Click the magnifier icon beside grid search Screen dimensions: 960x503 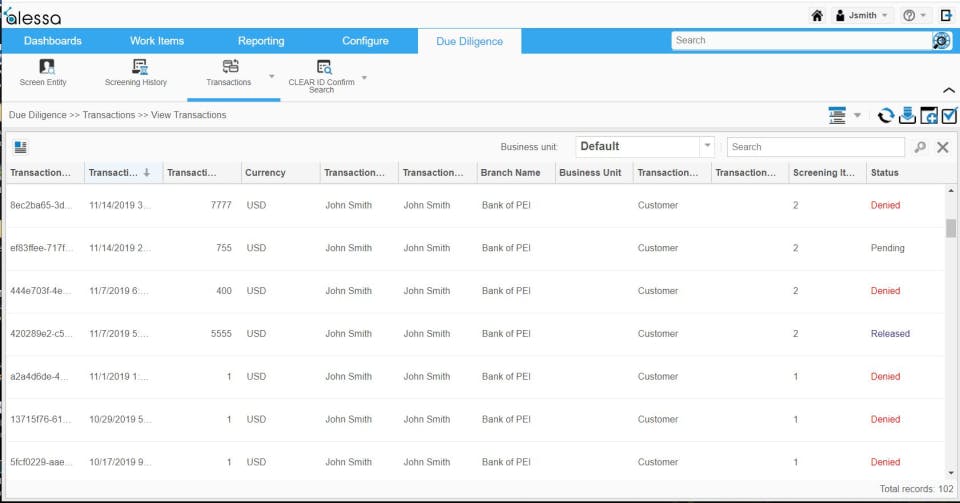click(920, 147)
